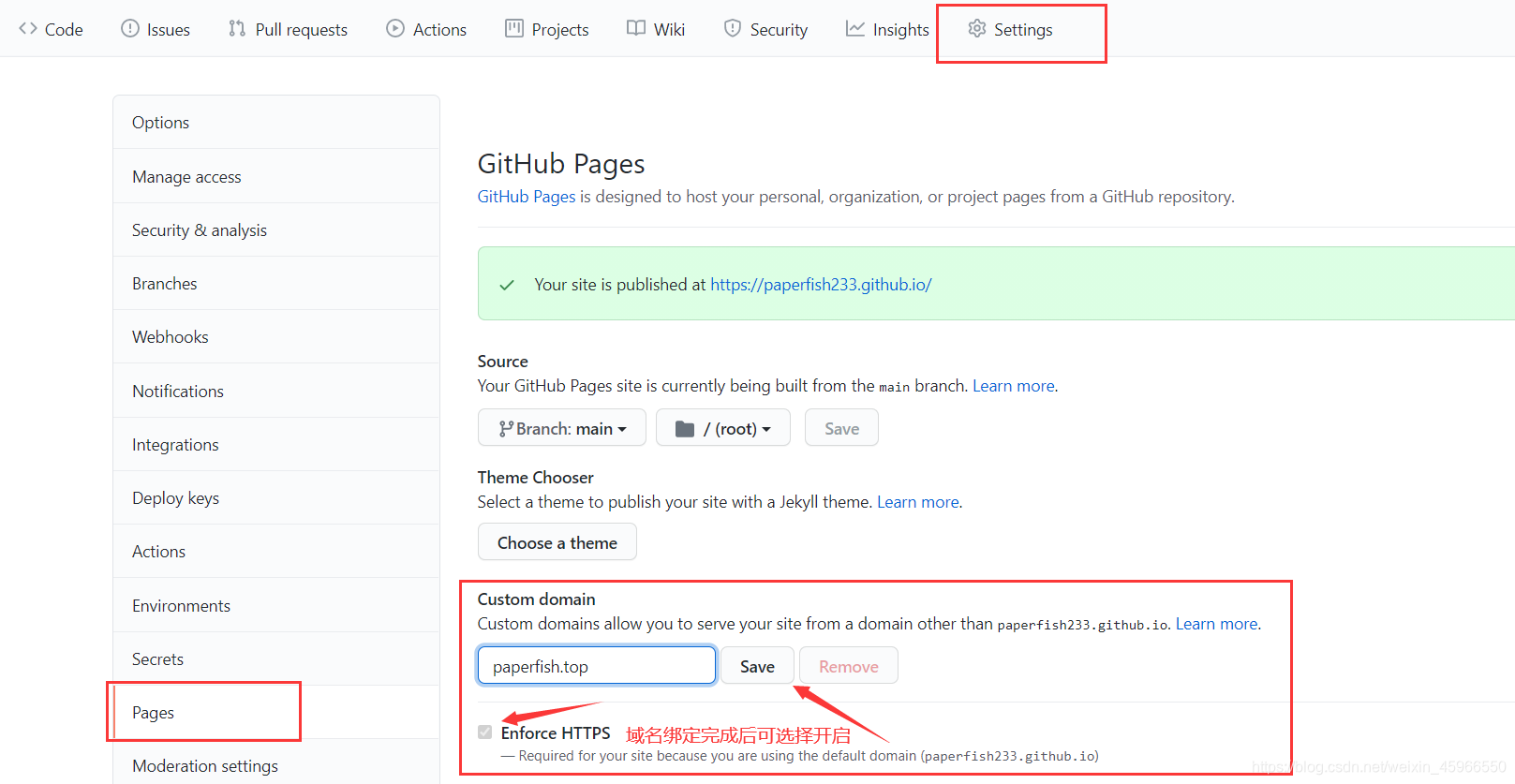Open Deploy keys settings
1515x784 pixels.
tap(276, 497)
